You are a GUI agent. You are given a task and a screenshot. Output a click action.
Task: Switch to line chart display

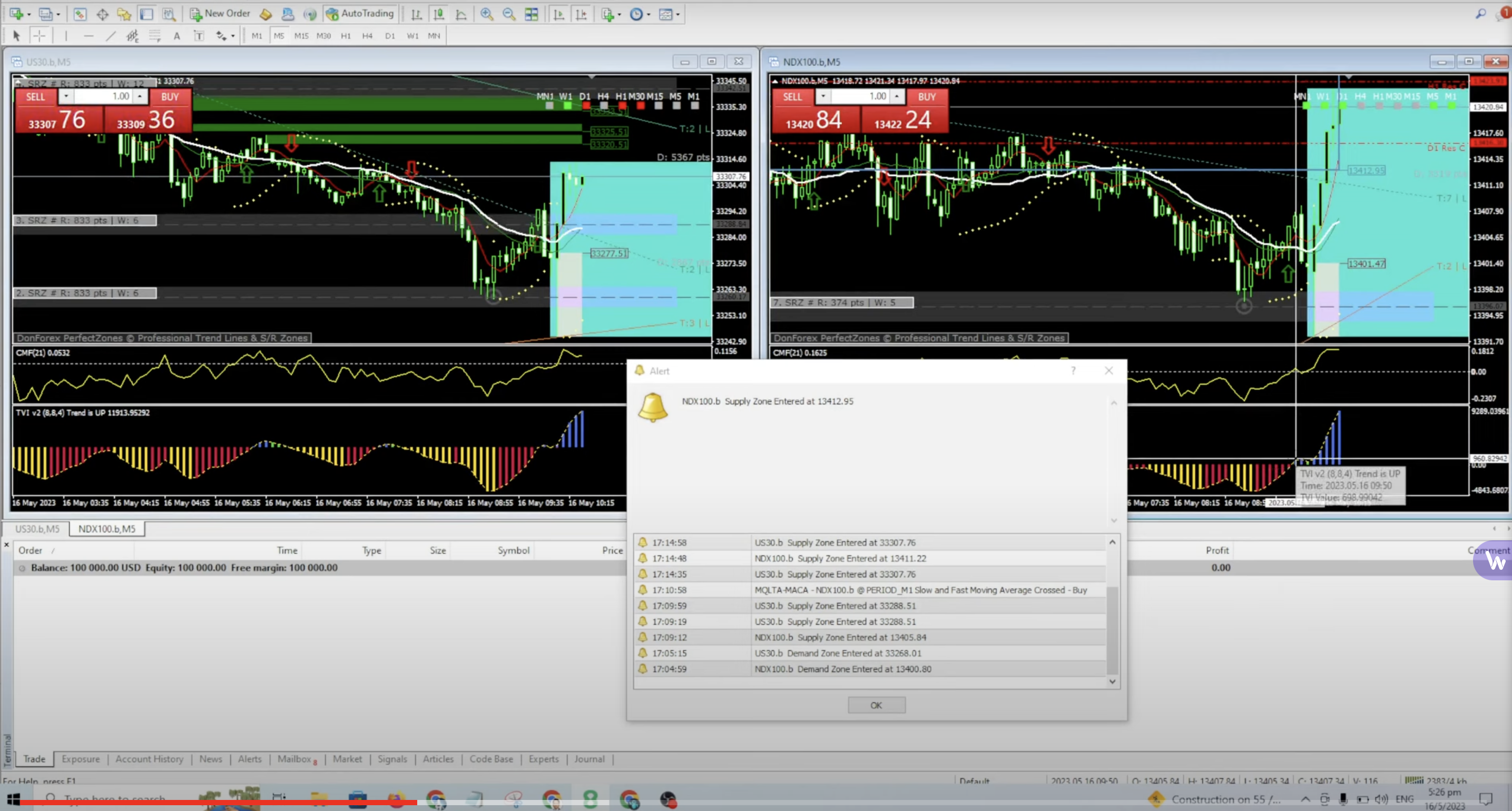(461, 14)
